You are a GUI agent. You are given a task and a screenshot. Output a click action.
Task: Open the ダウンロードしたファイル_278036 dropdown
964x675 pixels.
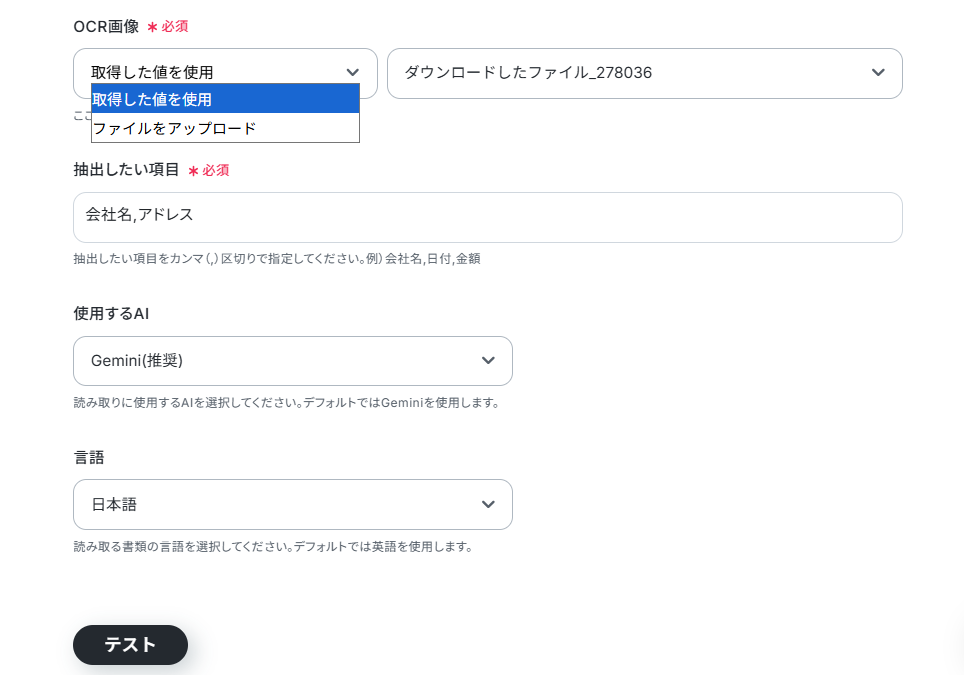tap(644, 73)
